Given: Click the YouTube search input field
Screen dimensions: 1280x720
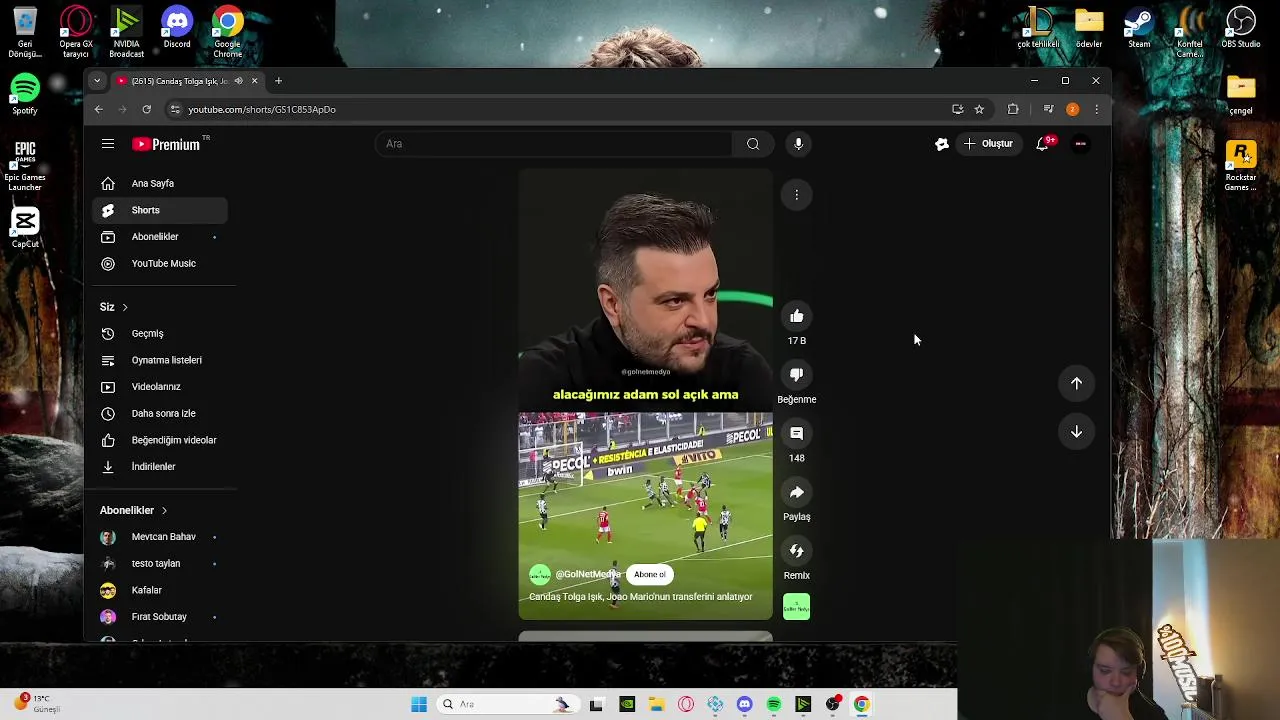Looking at the screenshot, I should pos(554,144).
